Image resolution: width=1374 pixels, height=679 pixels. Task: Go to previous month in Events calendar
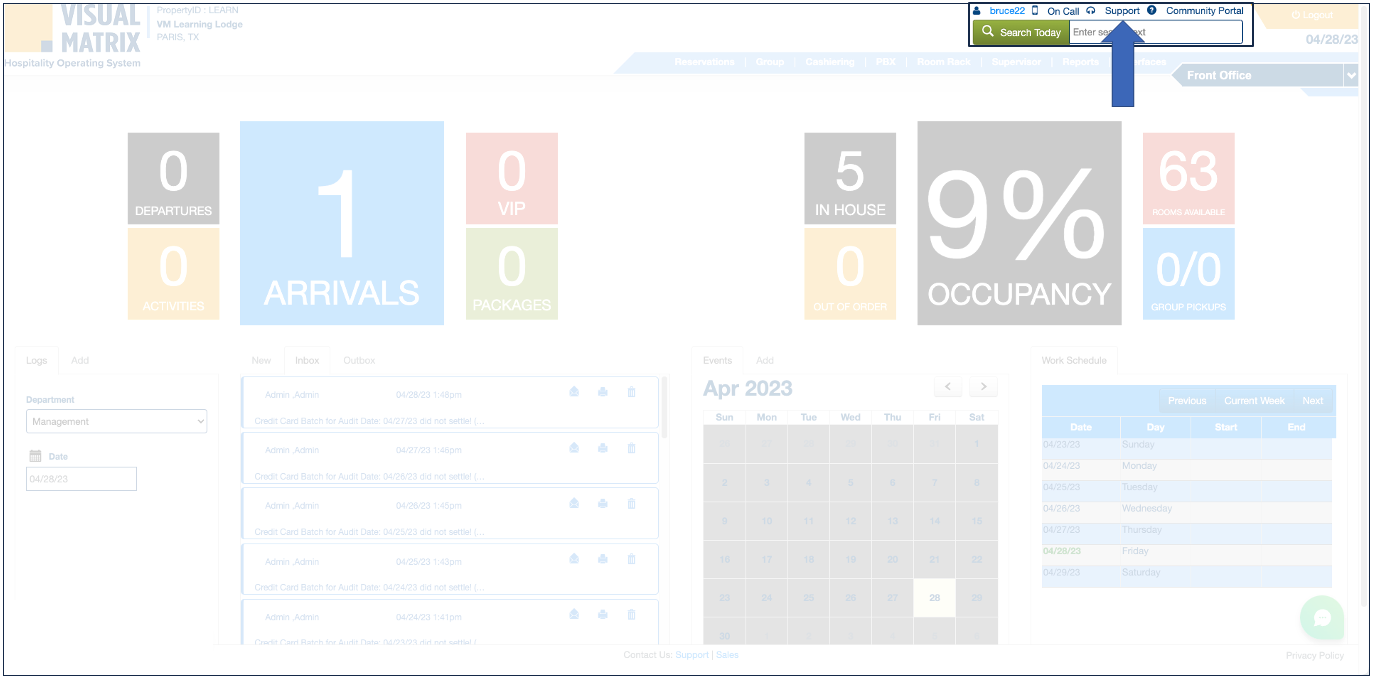[x=948, y=387]
